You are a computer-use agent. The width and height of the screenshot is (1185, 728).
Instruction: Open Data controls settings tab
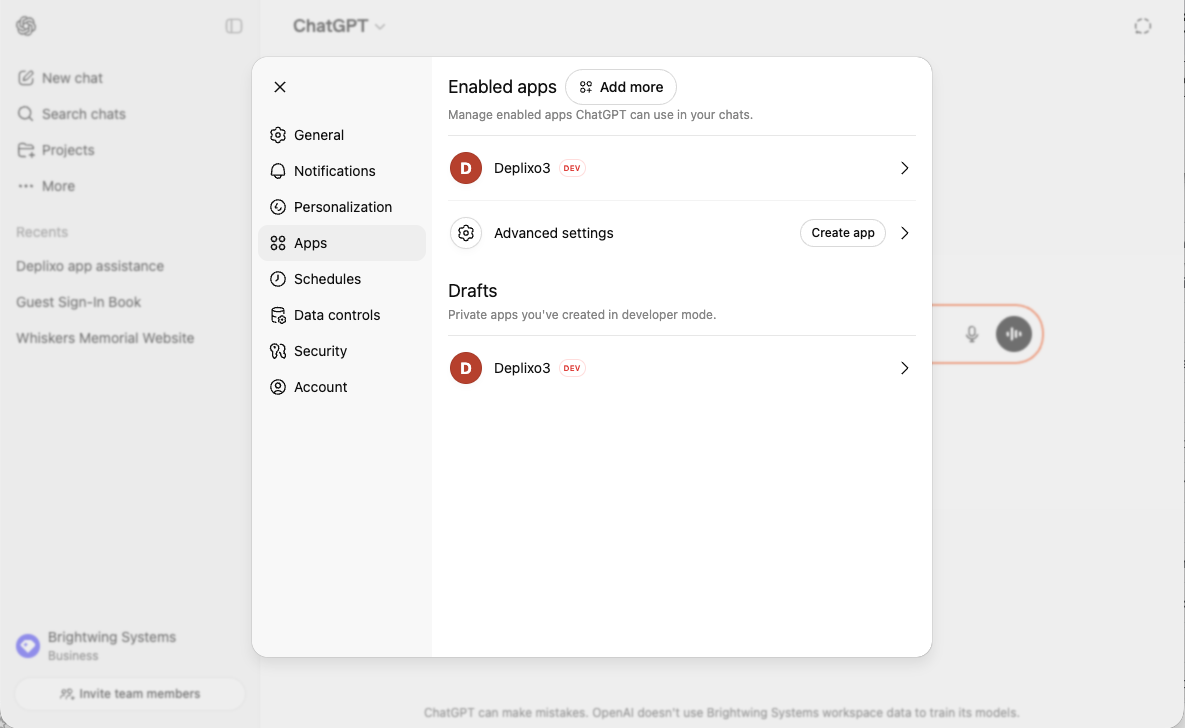coord(342,315)
